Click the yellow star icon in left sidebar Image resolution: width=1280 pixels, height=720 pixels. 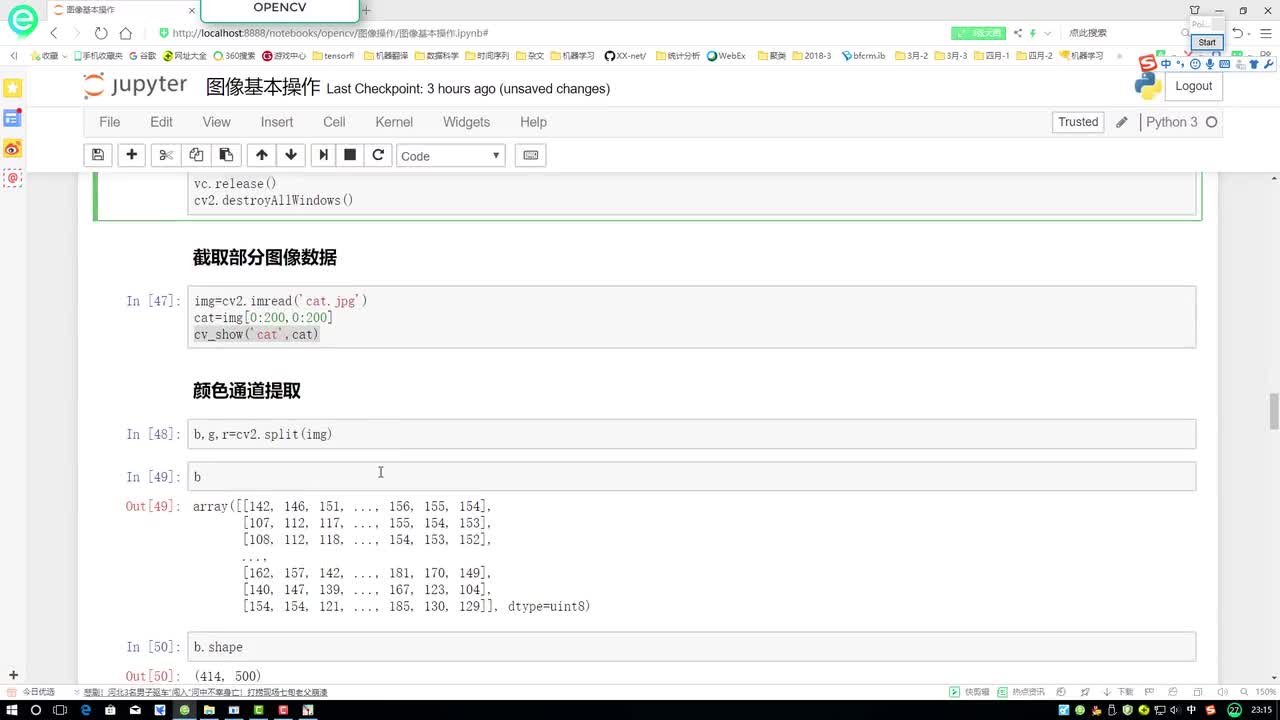tap(12, 88)
